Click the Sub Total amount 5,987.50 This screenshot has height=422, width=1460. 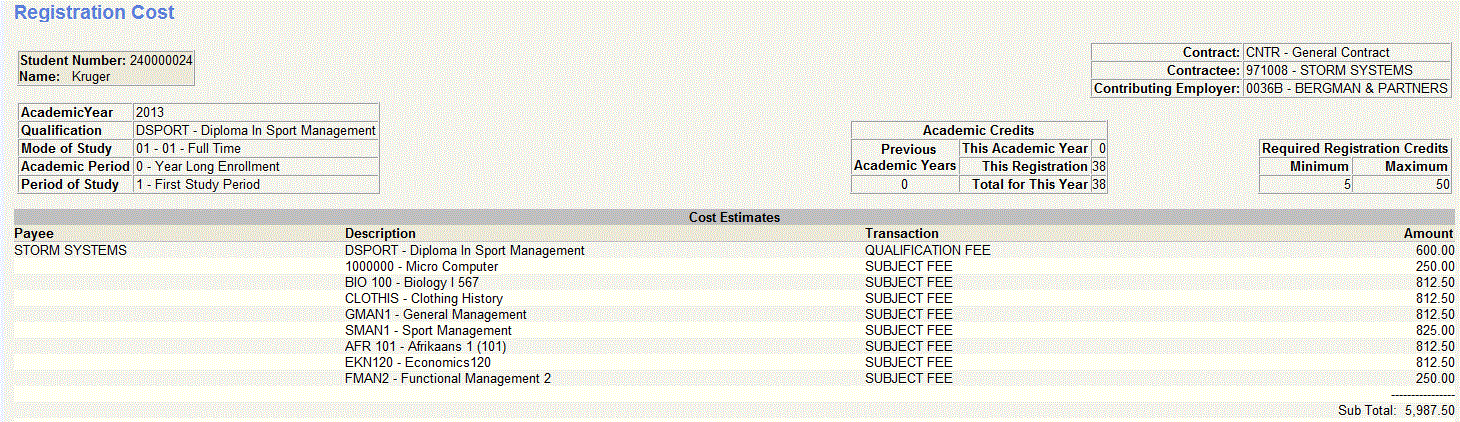click(x=1429, y=411)
